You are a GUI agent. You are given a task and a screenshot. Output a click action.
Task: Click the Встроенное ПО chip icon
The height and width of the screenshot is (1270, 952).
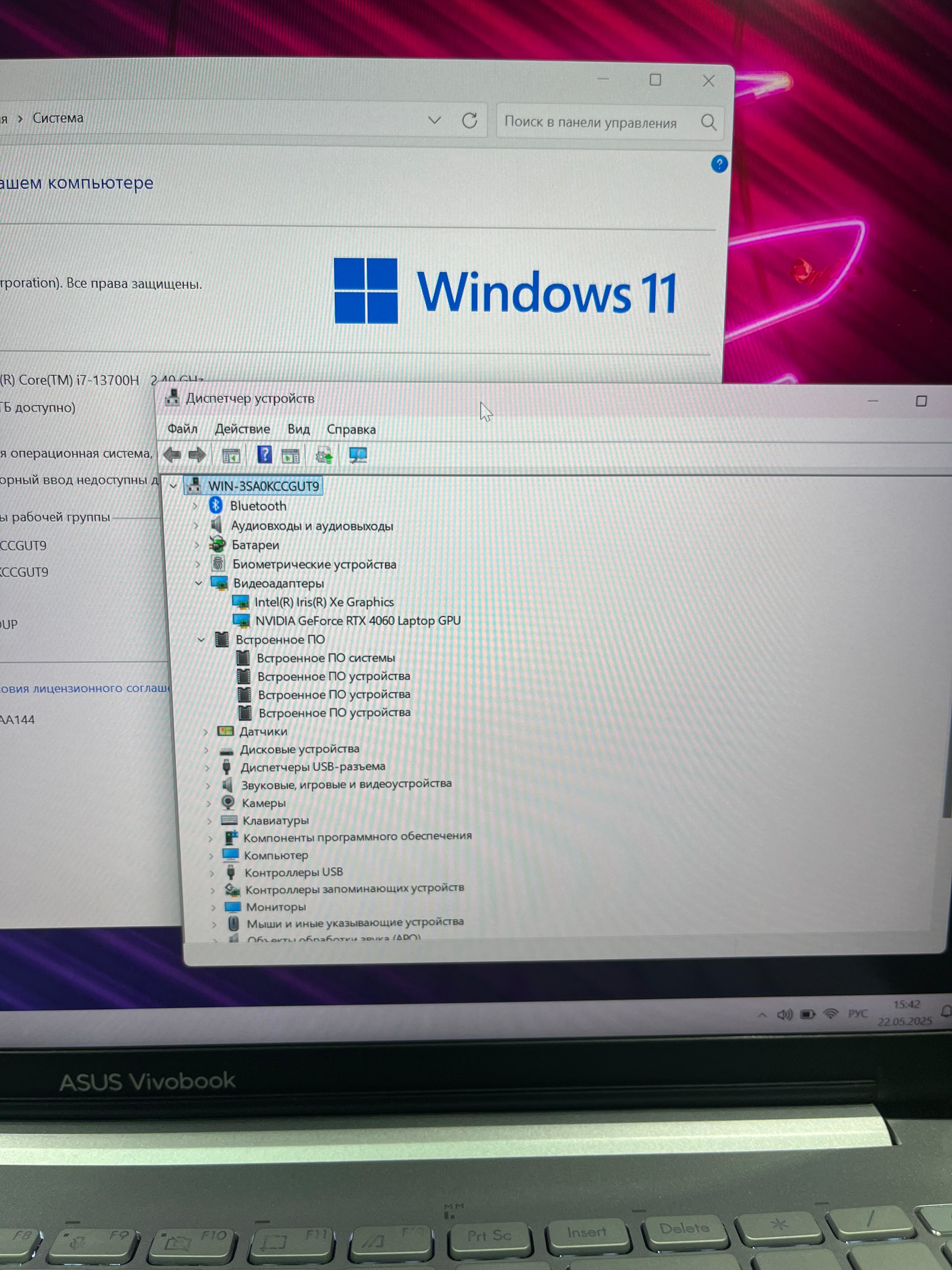222,639
